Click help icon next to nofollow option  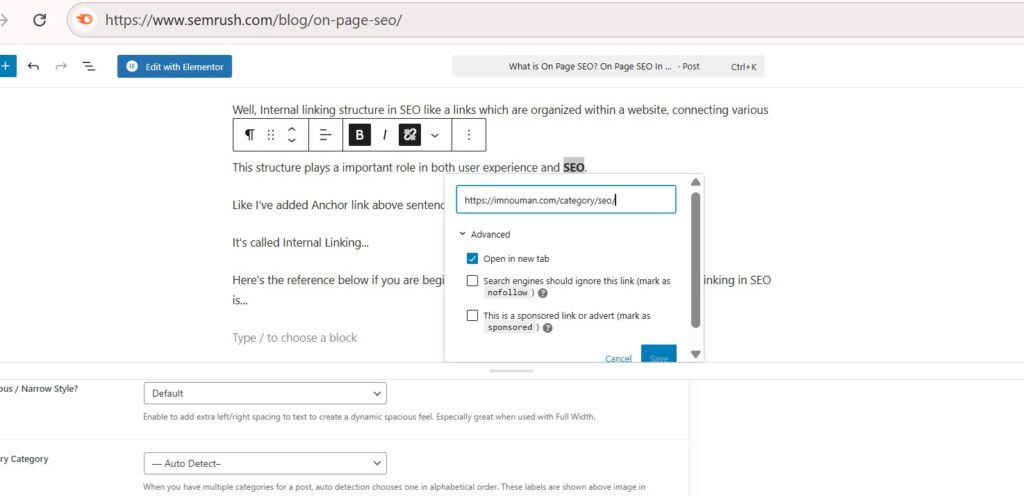[543, 293]
